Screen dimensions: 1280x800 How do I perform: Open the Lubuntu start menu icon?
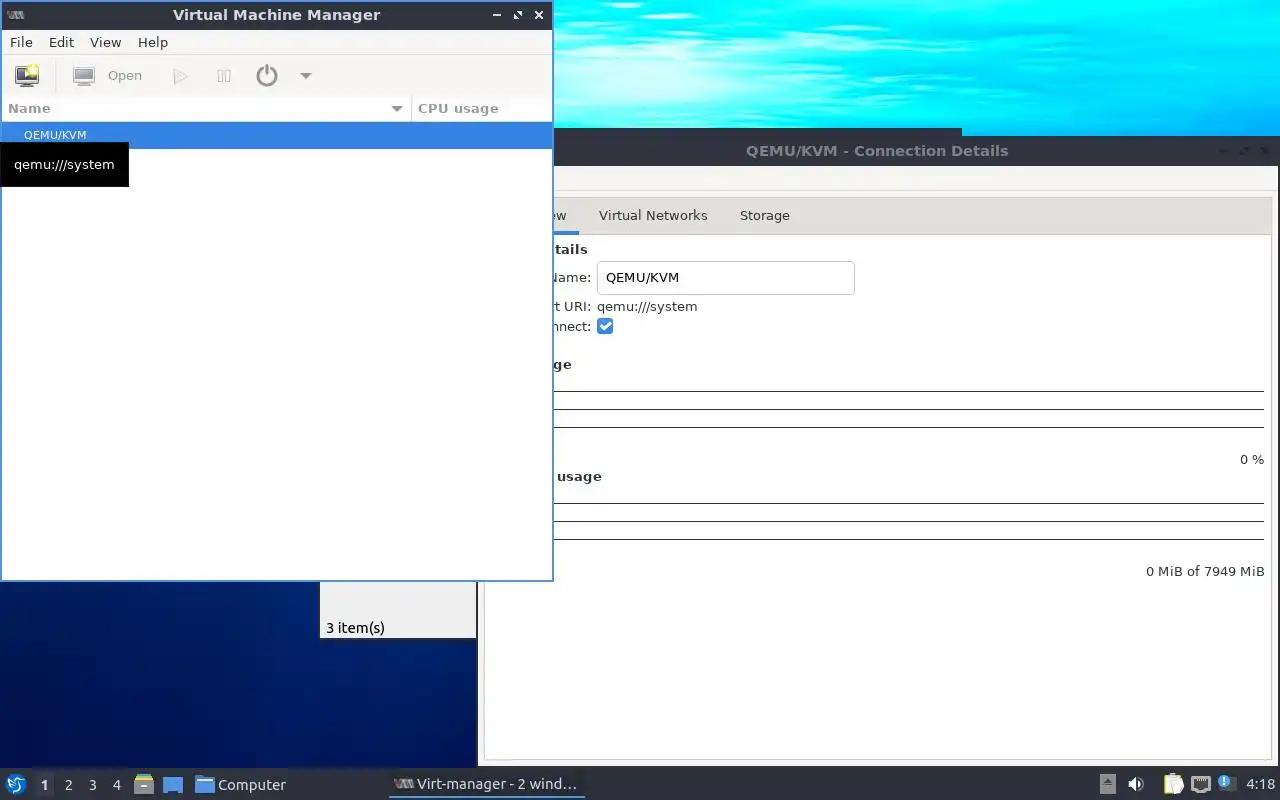pos(16,784)
